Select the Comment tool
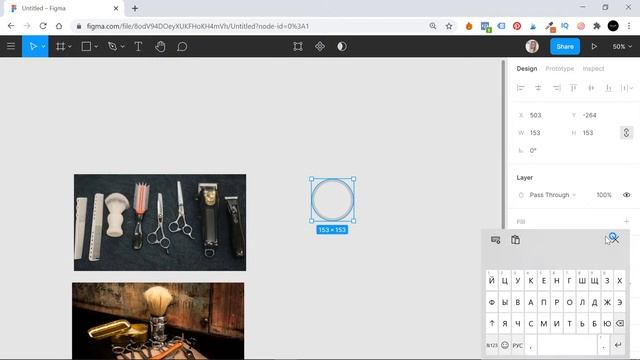 pyautogui.click(x=182, y=47)
